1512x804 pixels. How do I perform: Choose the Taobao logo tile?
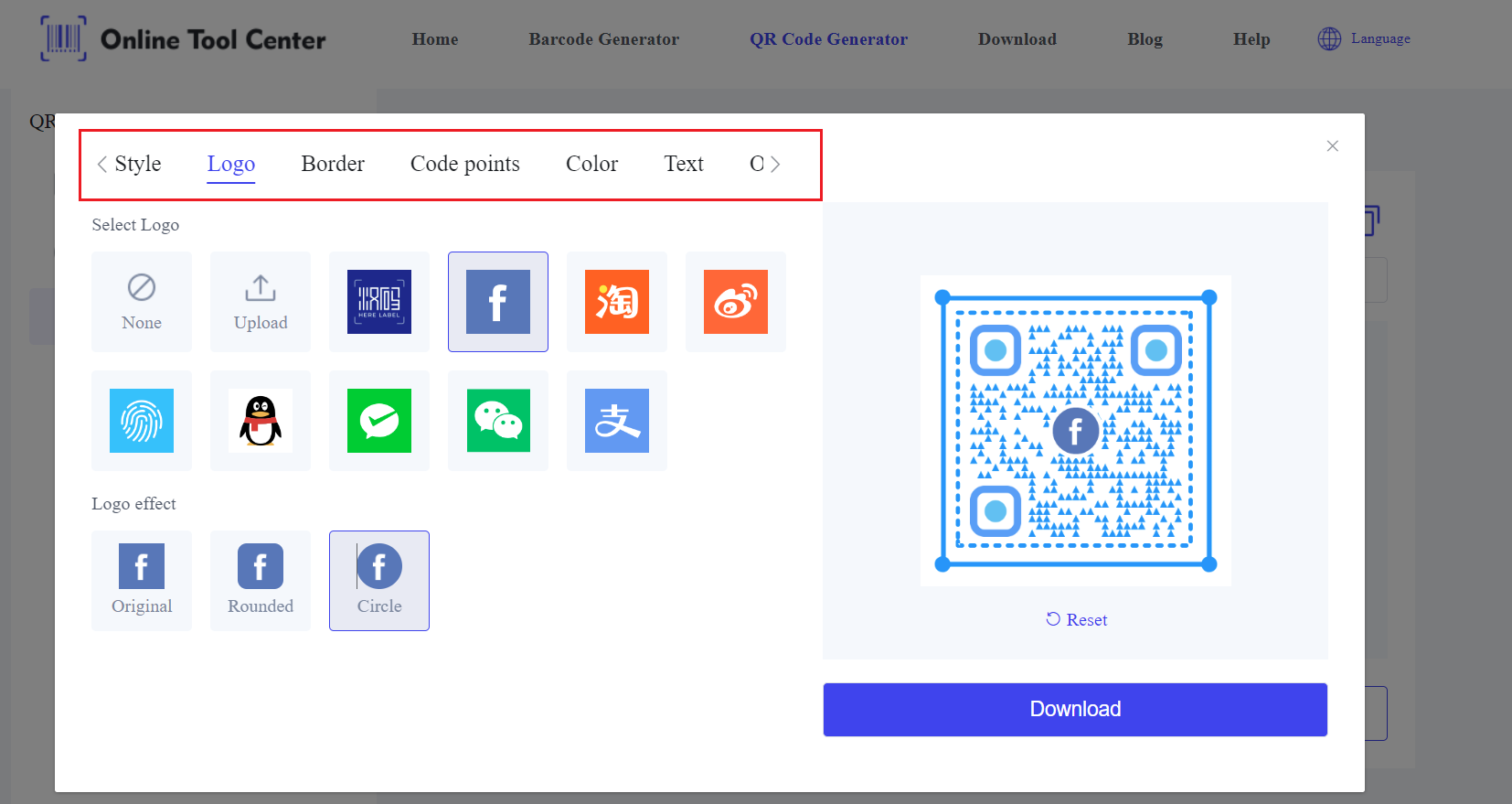coord(617,302)
